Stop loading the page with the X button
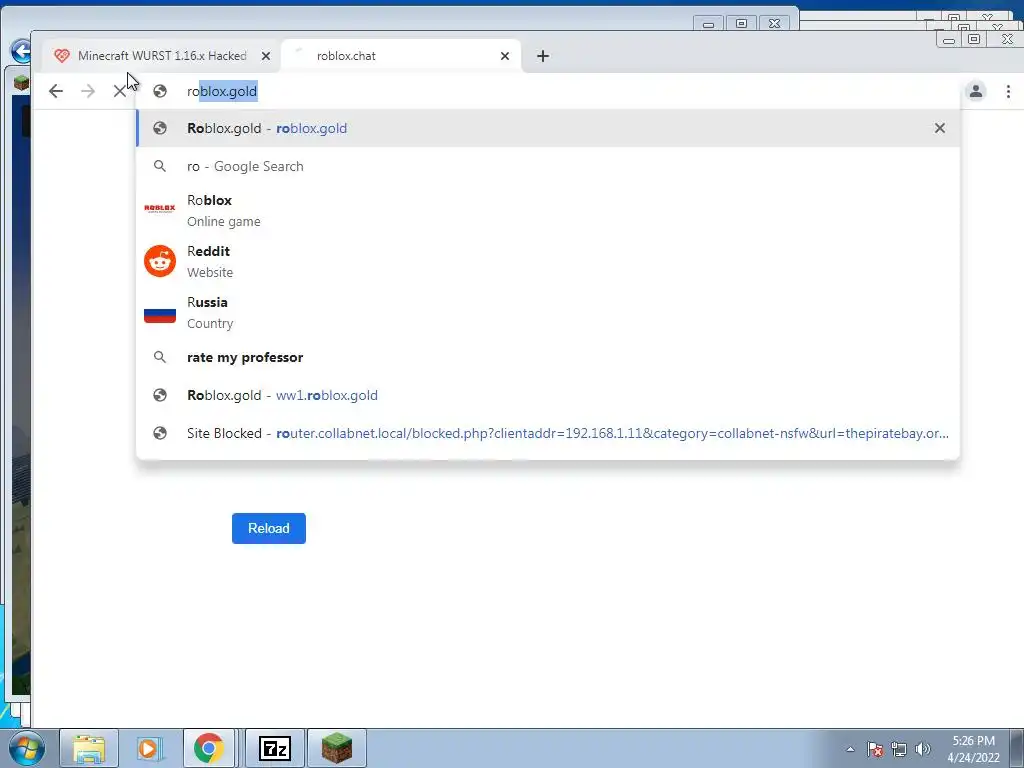Screen dimensions: 1024x768 tap(120, 91)
